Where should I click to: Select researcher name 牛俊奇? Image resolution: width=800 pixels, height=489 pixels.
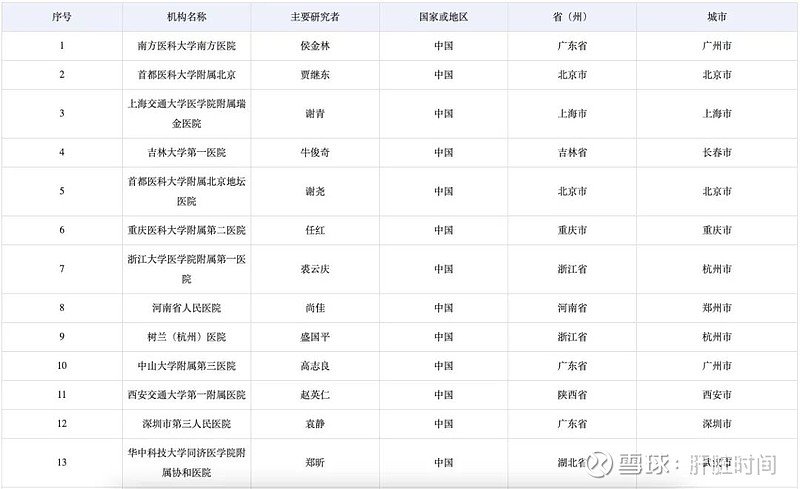315,153
